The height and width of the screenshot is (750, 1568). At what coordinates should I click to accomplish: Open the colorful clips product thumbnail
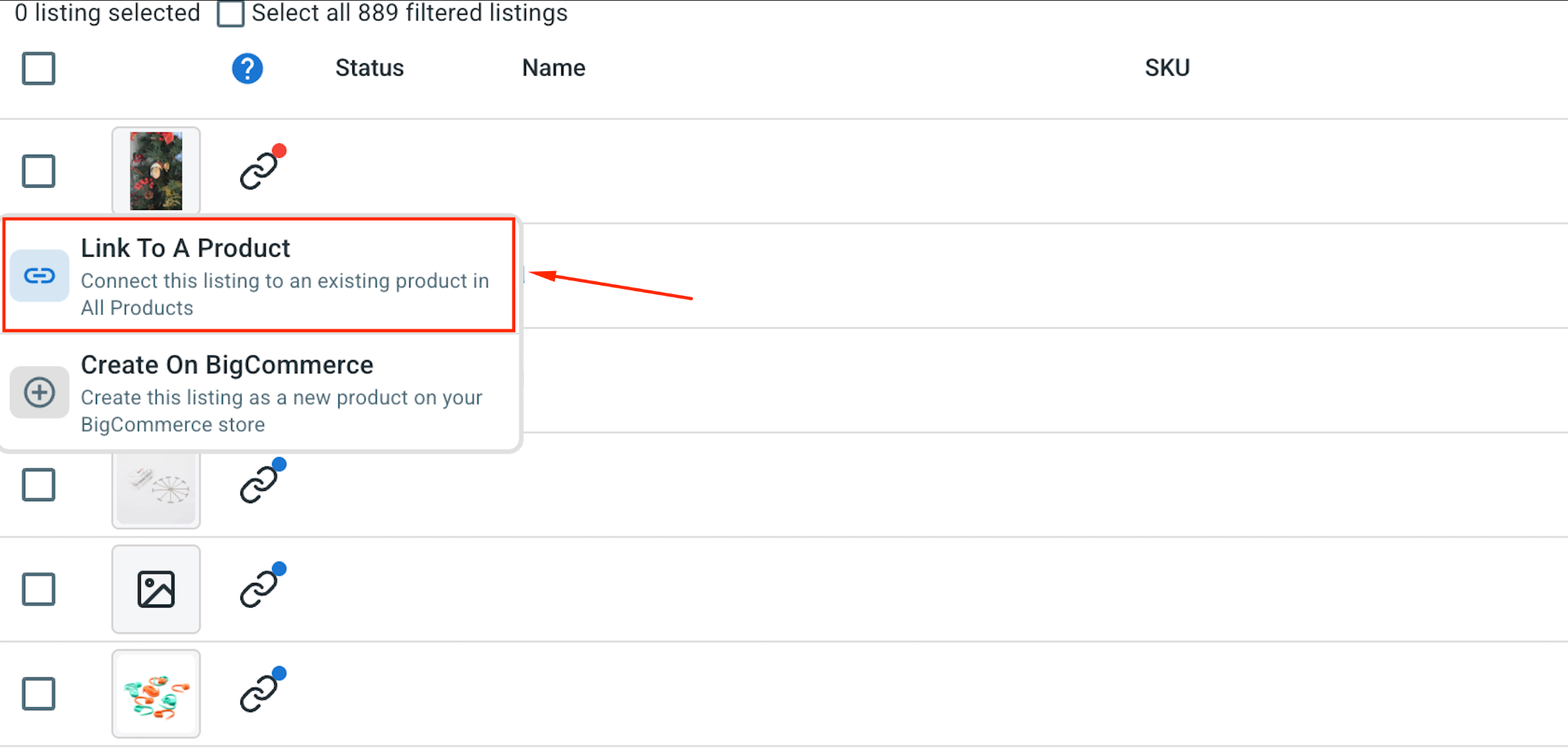[156, 694]
